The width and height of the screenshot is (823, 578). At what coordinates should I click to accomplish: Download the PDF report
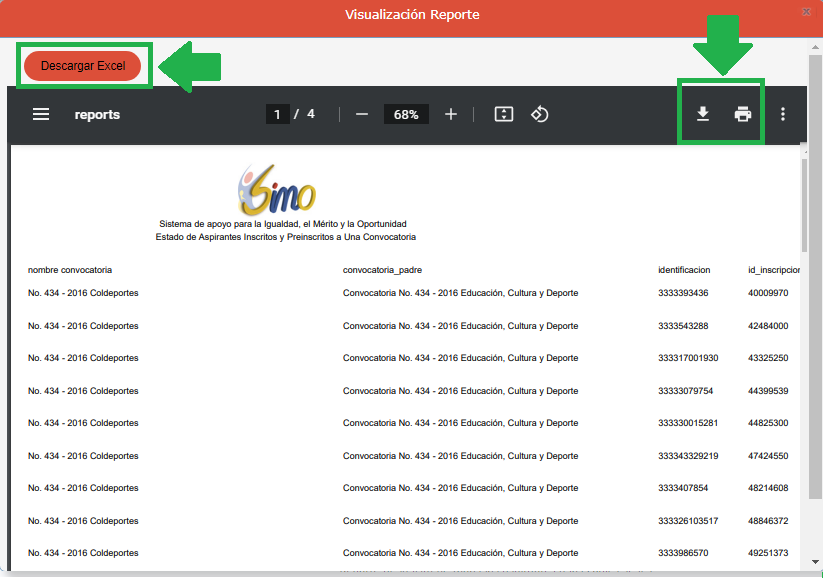point(703,114)
